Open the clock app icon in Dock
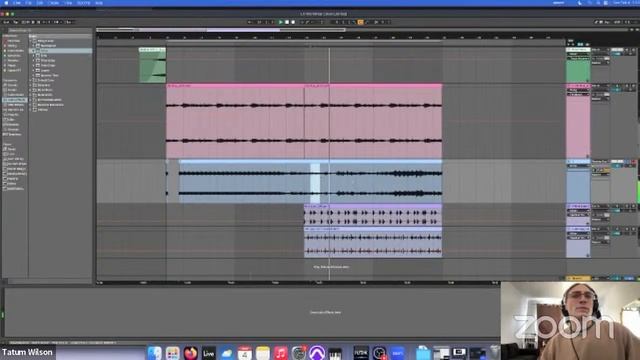Viewport: 640px width, 360px height. point(379,353)
